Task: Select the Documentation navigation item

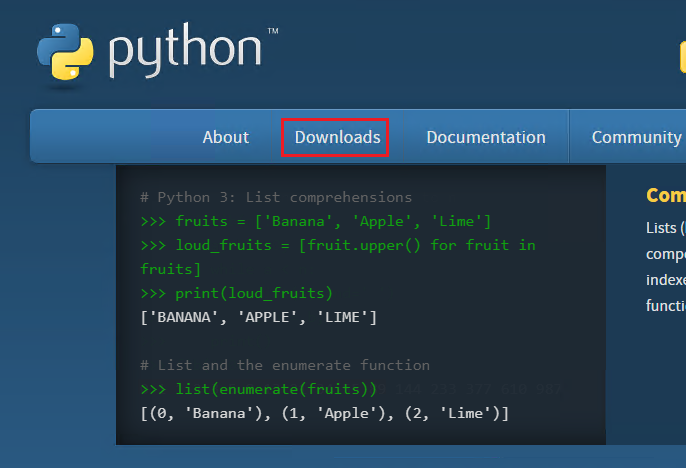Action: pos(486,137)
